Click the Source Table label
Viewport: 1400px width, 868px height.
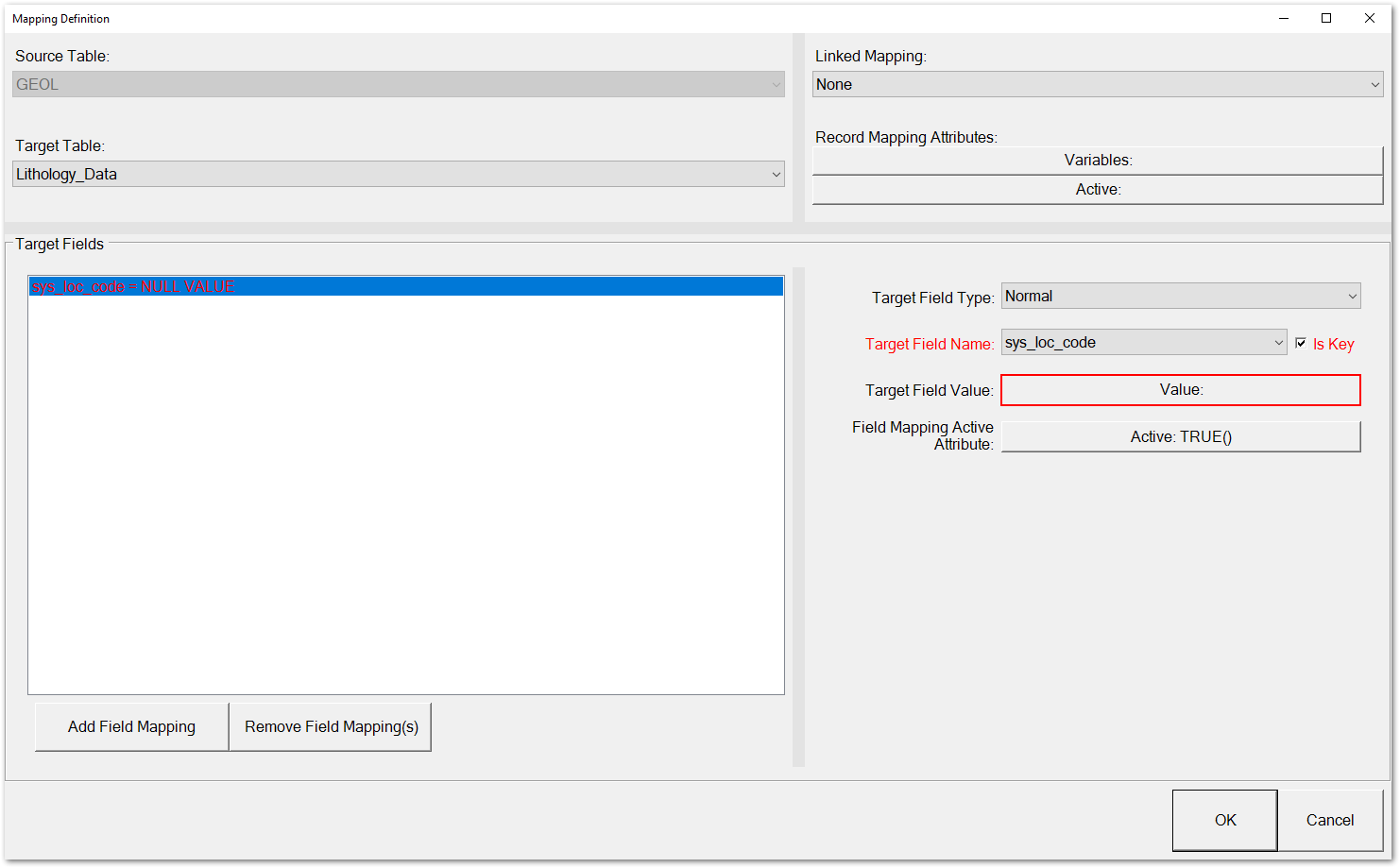point(62,57)
